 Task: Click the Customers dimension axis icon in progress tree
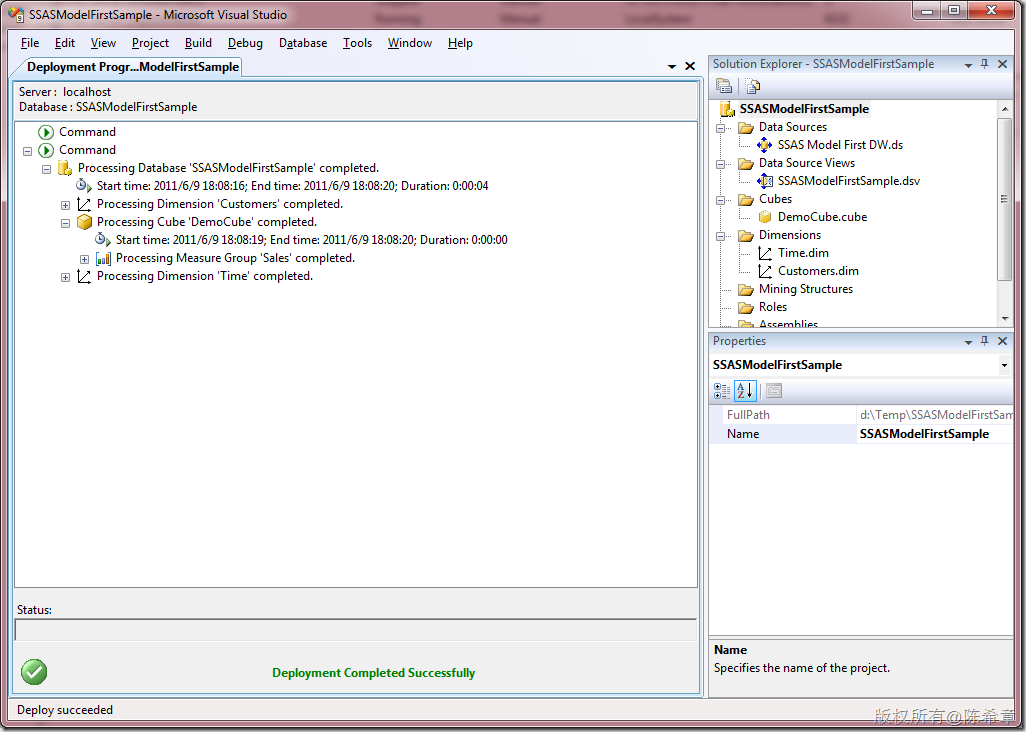click(x=84, y=204)
